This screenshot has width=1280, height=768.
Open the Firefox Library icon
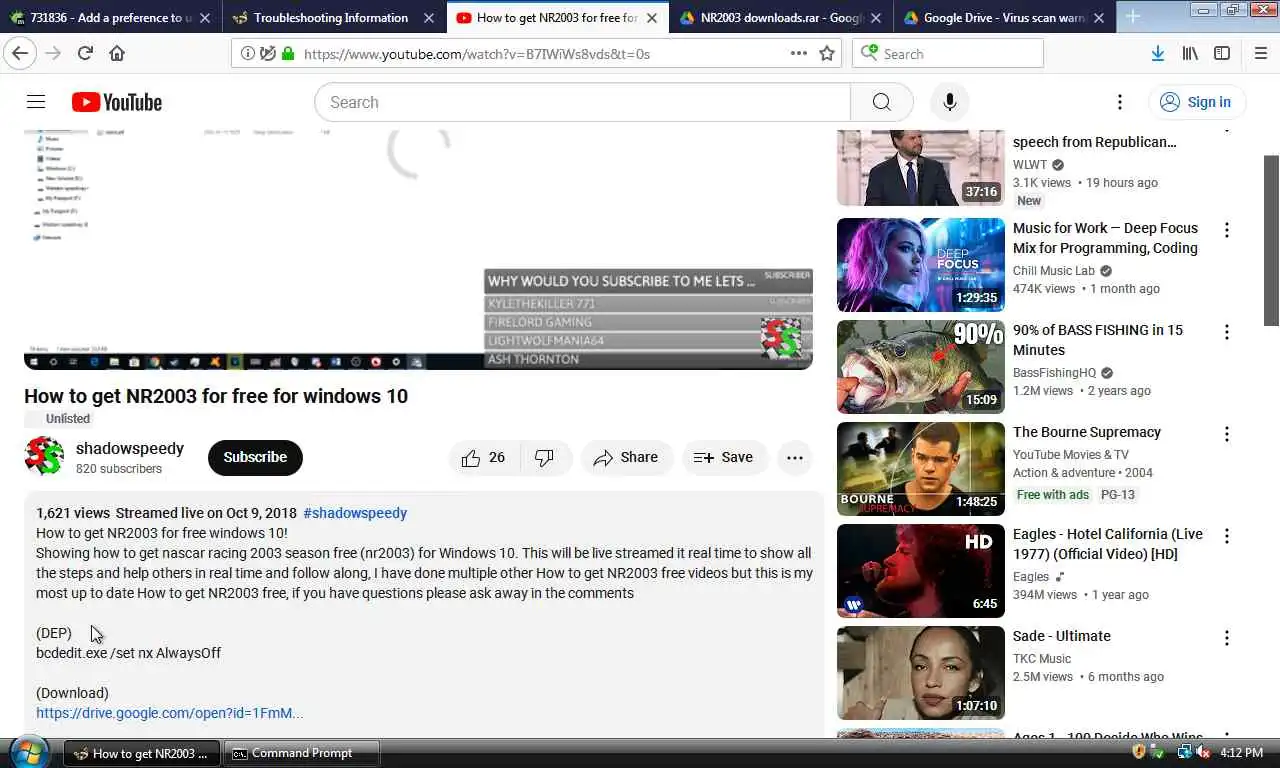point(1190,53)
